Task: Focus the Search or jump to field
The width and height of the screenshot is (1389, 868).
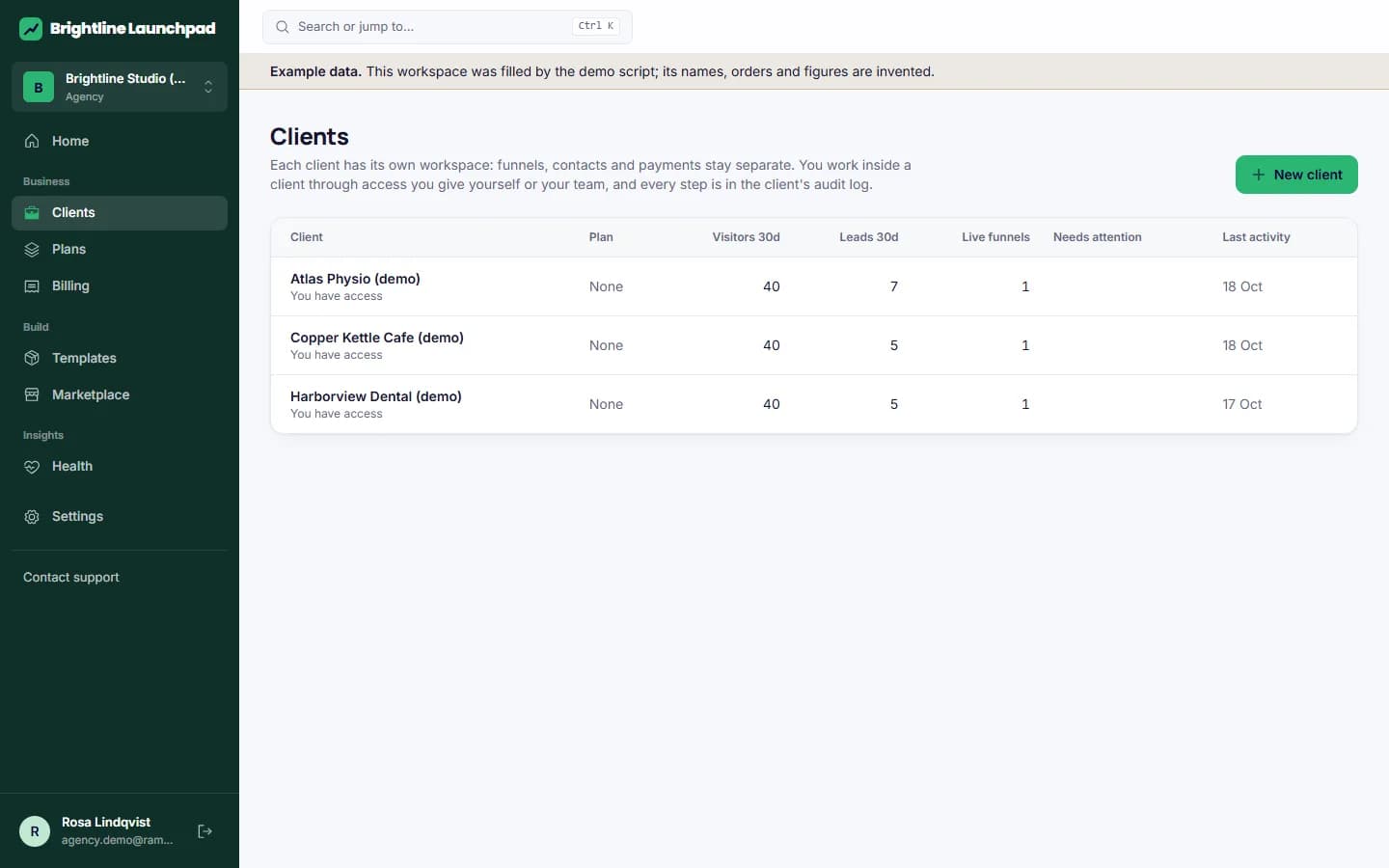Action: [x=448, y=27]
